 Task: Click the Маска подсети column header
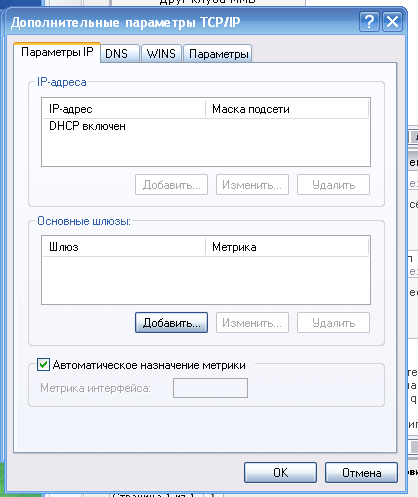click(287, 109)
